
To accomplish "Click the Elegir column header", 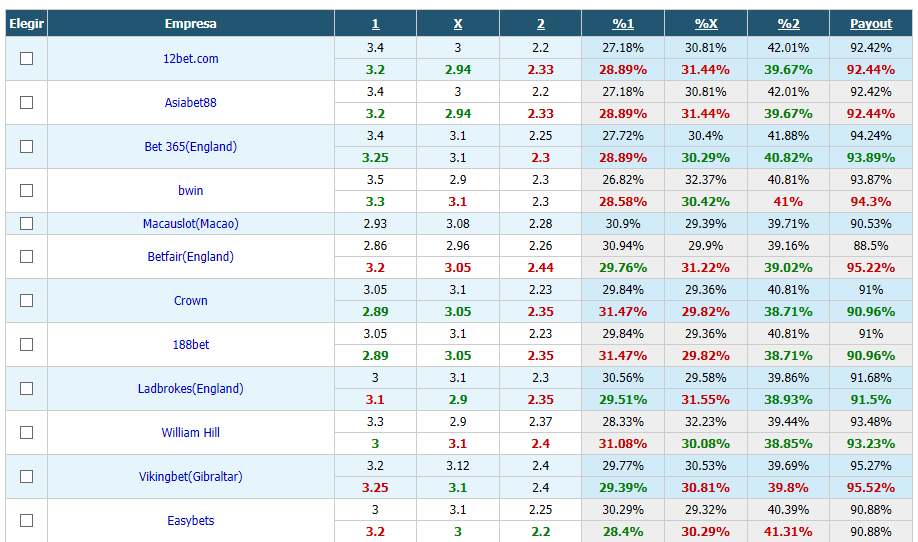I will [26, 24].
